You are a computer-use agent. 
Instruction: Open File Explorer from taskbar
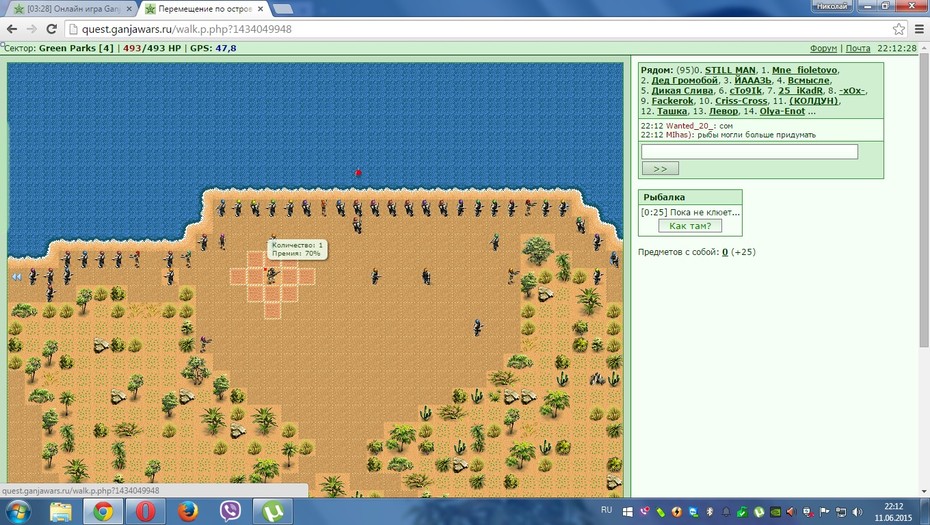pos(60,511)
